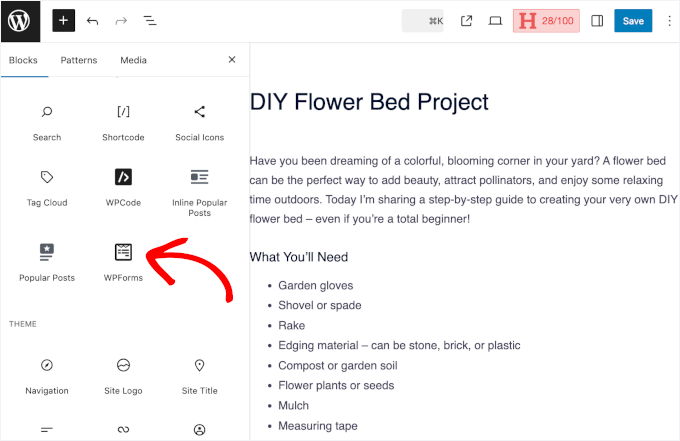Switch to the Patterns tab
The width and height of the screenshot is (680, 441).
79,60
